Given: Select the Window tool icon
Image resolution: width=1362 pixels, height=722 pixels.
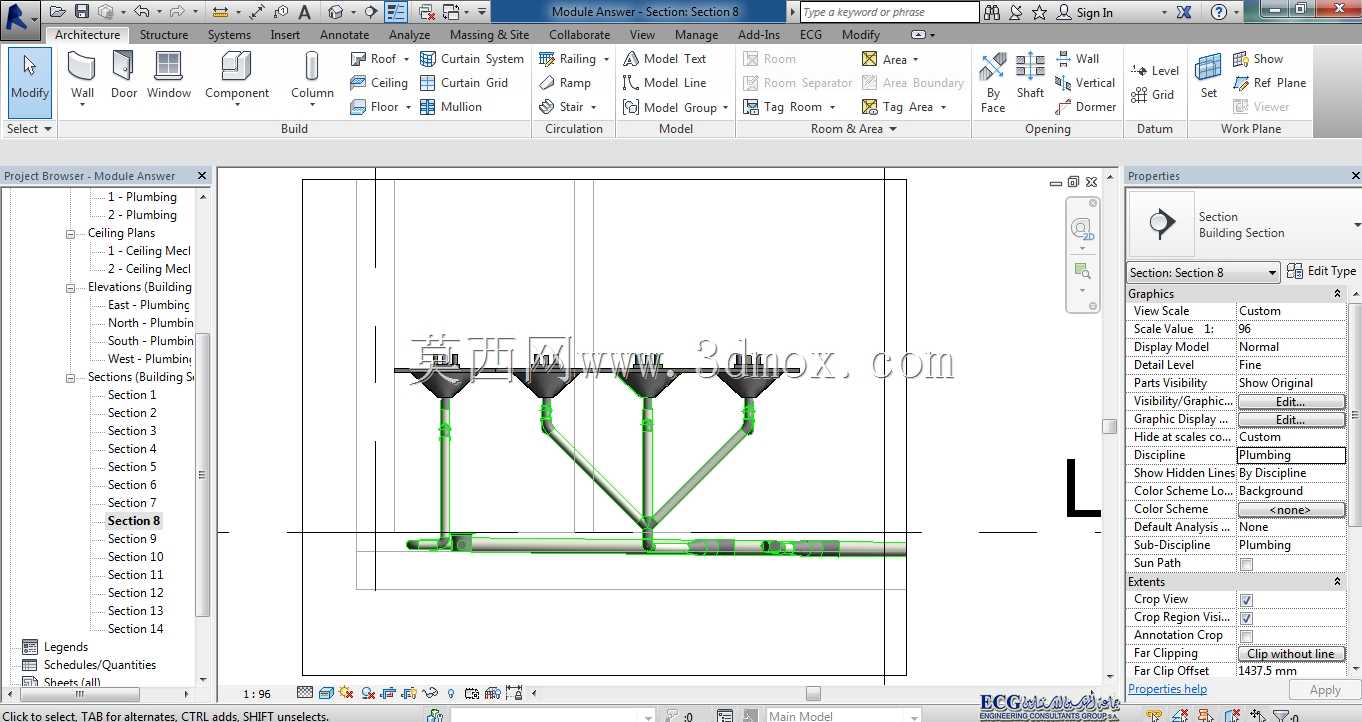Looking at the screenshot, I should [x=168, y=67].
